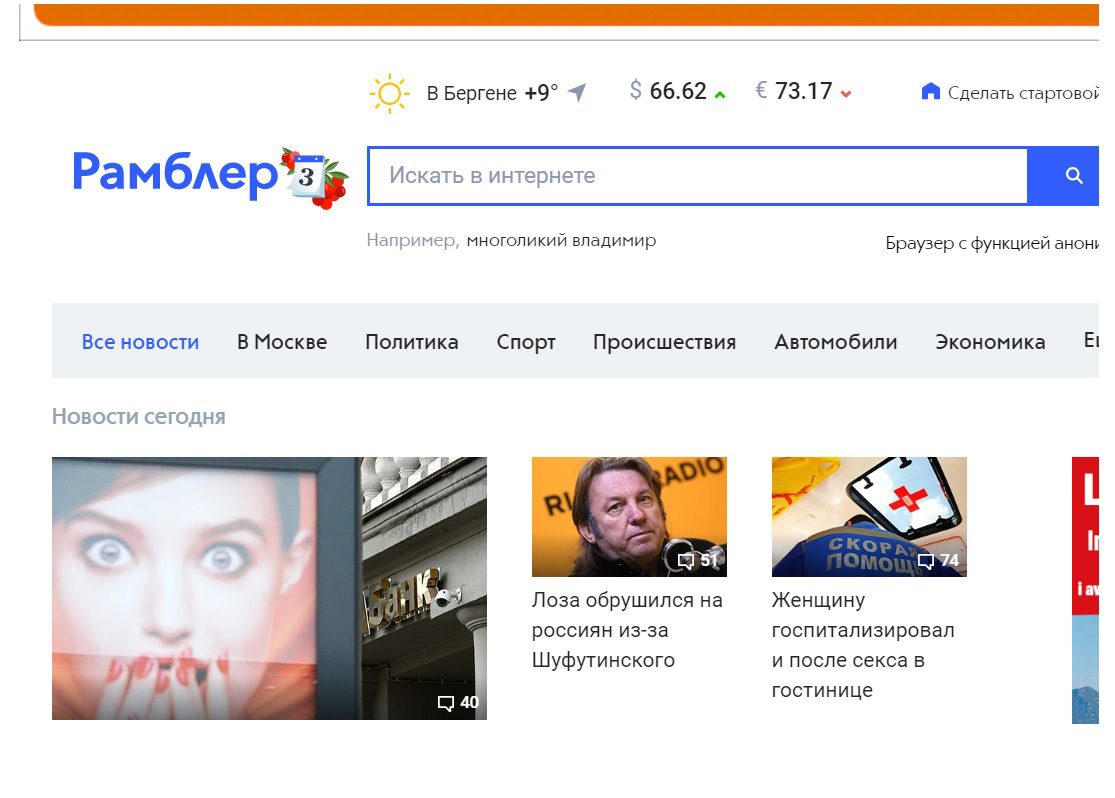Click the red advertisement banner at right edge

click(1085, 590)
